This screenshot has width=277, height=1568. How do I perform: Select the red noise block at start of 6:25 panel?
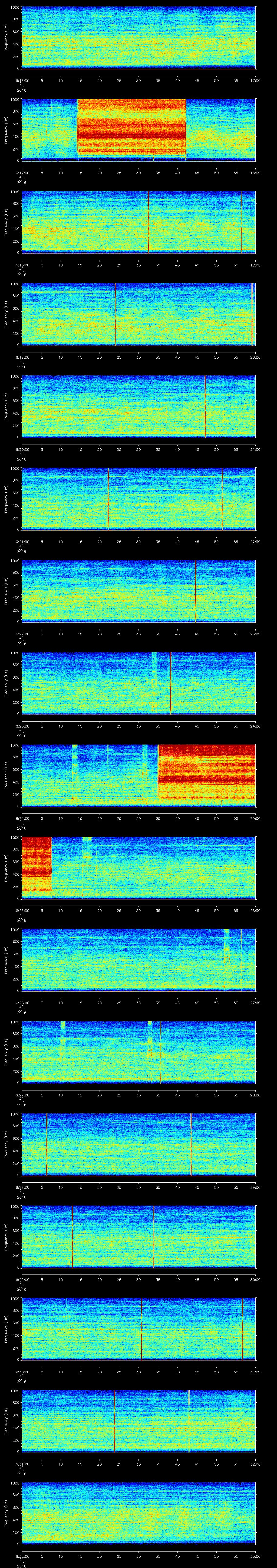[x=37, y=864]
